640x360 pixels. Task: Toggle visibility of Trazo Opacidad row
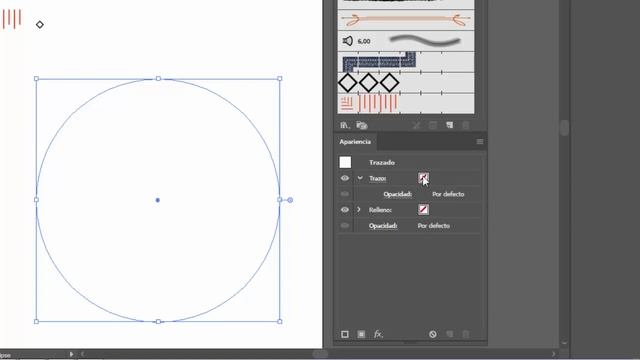click(345, 194)
